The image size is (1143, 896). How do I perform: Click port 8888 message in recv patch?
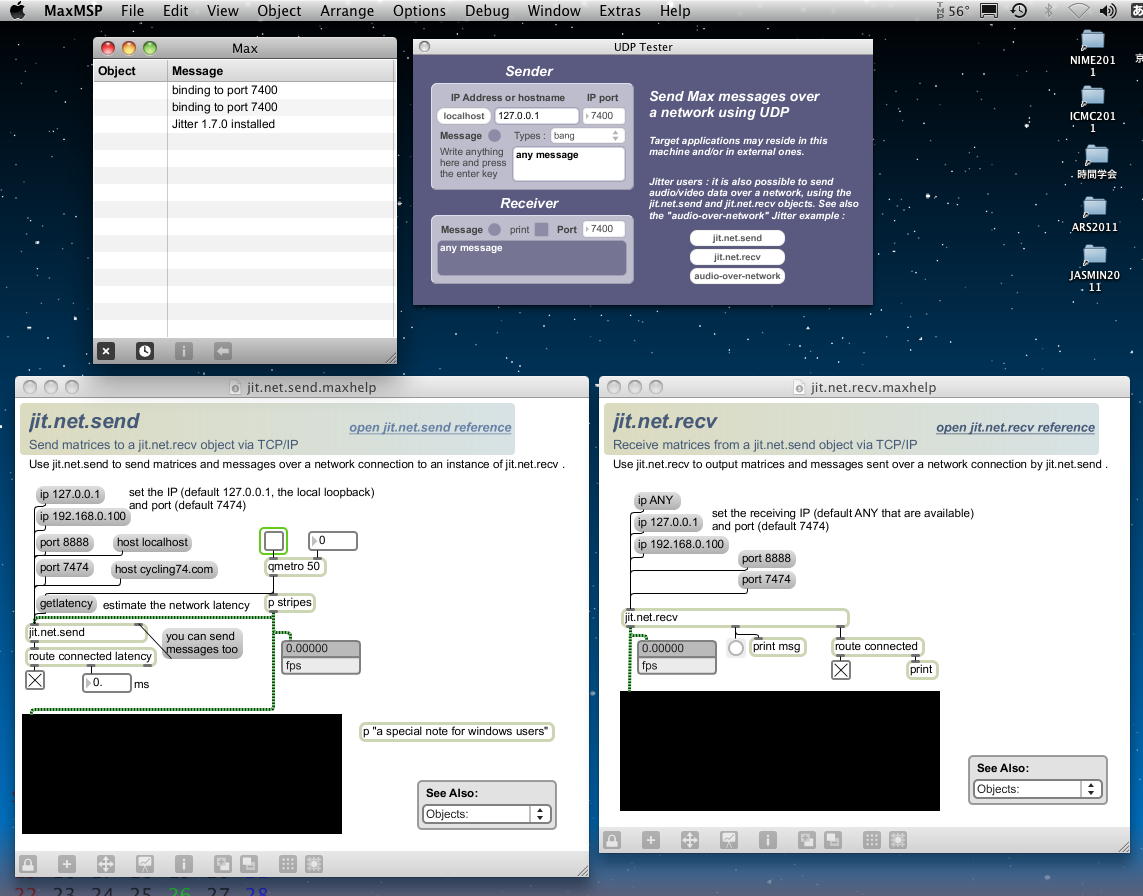(766, 558)
